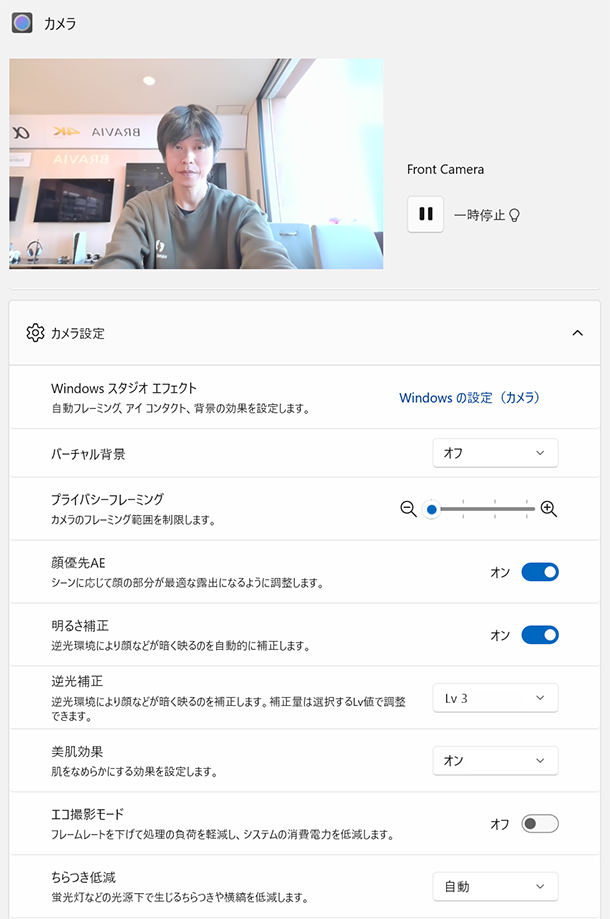Image resolution: width=610 pixels, height=919 pixels.
Task: Click the zoom-in magnifier for privacy framing
Action: pos(548,509)
